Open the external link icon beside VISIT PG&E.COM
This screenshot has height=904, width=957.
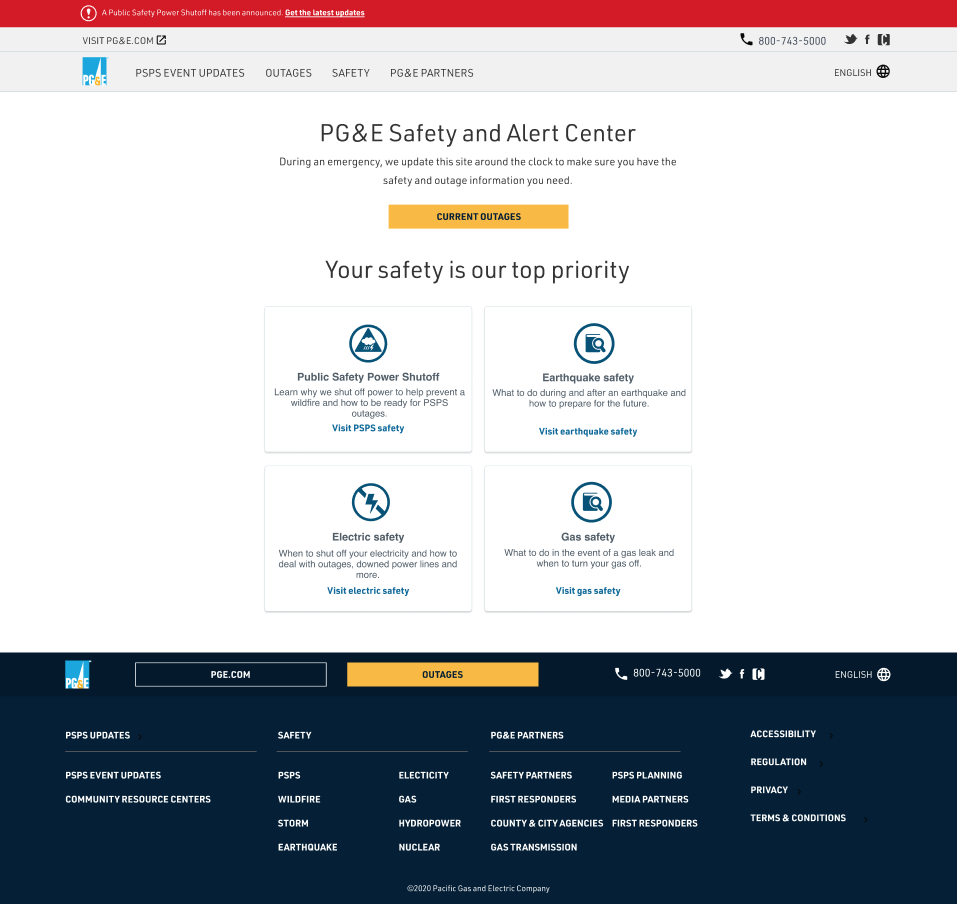tap(161, 40)
